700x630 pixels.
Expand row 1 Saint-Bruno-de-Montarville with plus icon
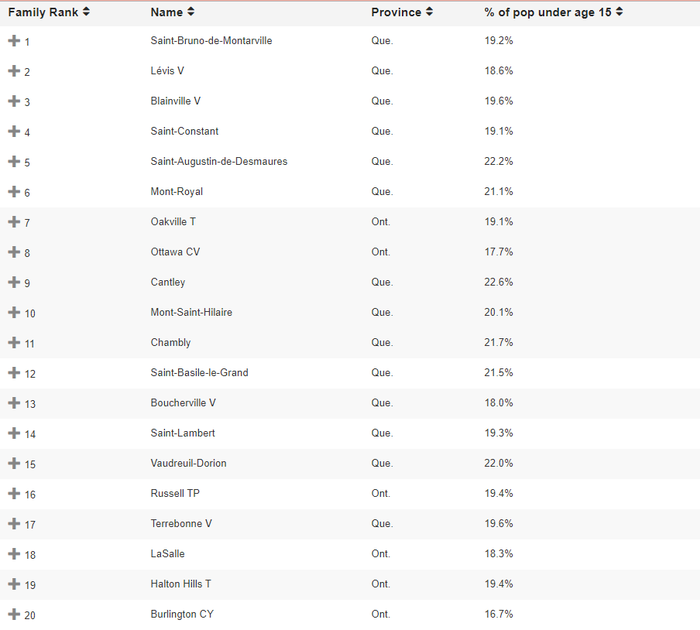pyautogui.click(x=14, y=41)
